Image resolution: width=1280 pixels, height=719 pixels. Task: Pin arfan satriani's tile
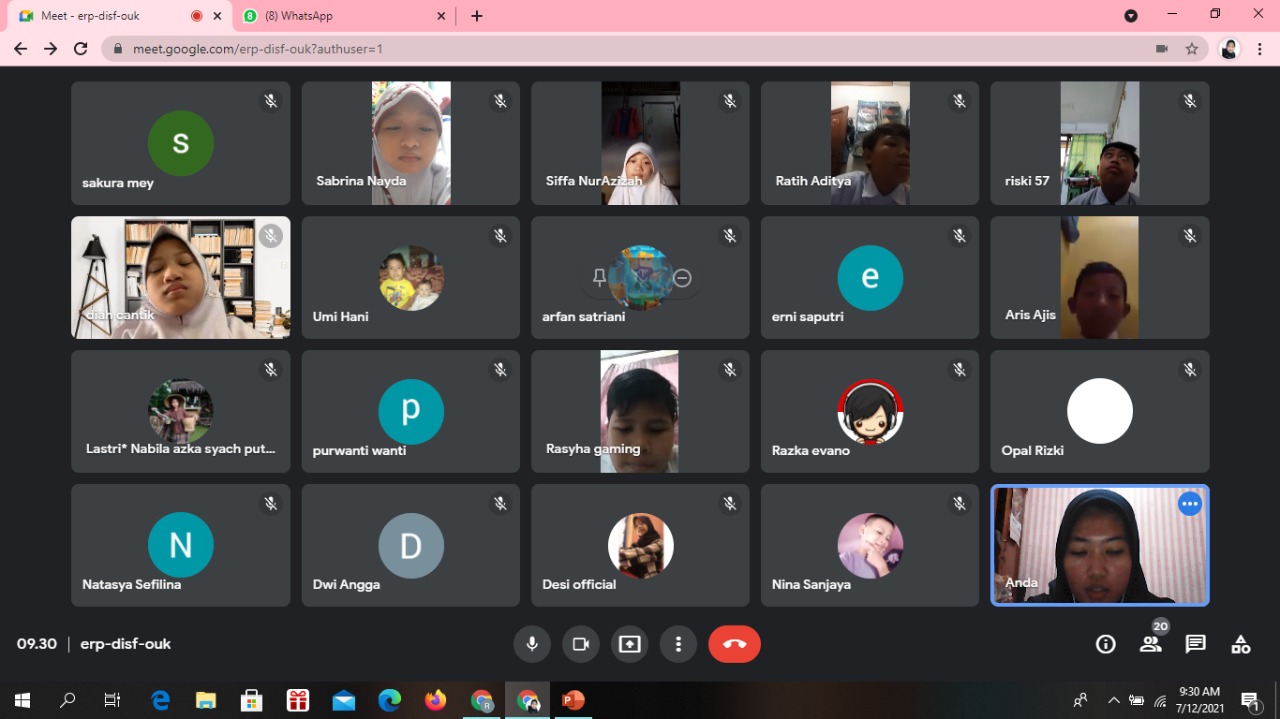tap(599, 278)
